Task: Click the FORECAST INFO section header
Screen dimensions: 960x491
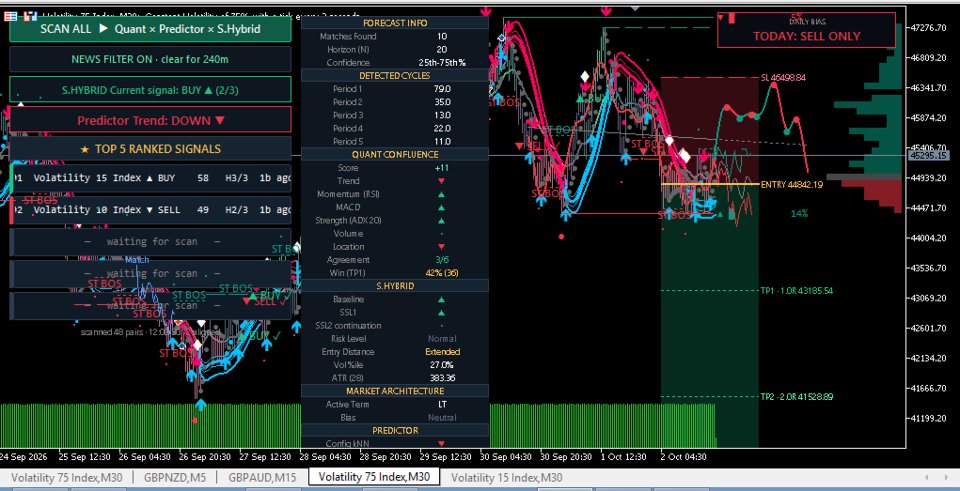Action: coord(395,23)
